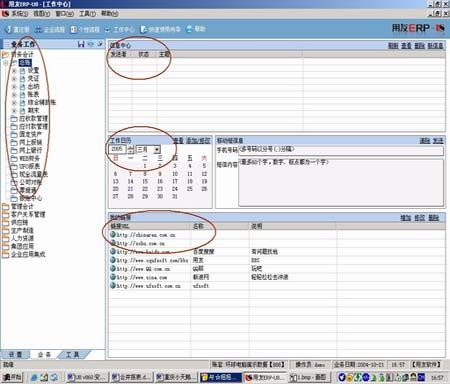Click the WEB财务 folder icon
Screen dimensions: 450x384
pos(14,158)
